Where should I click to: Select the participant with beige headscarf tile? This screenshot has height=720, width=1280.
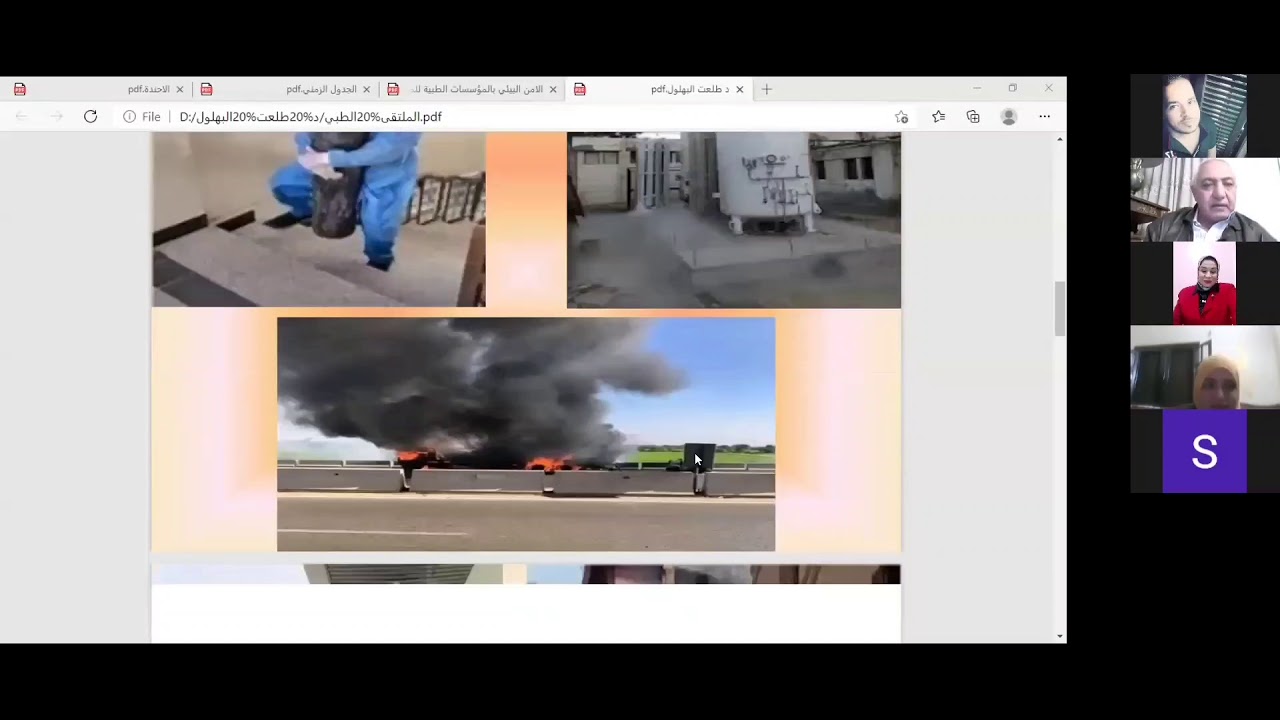click(x=1205, y=368)
